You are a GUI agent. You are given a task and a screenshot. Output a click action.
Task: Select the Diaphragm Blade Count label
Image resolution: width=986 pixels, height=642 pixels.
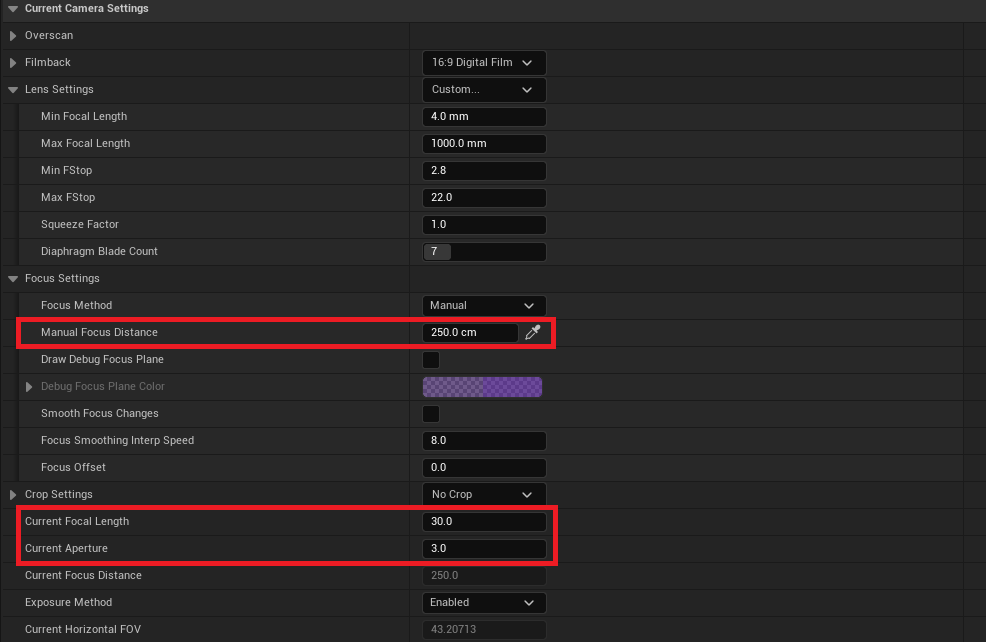(x=99, y=252)
